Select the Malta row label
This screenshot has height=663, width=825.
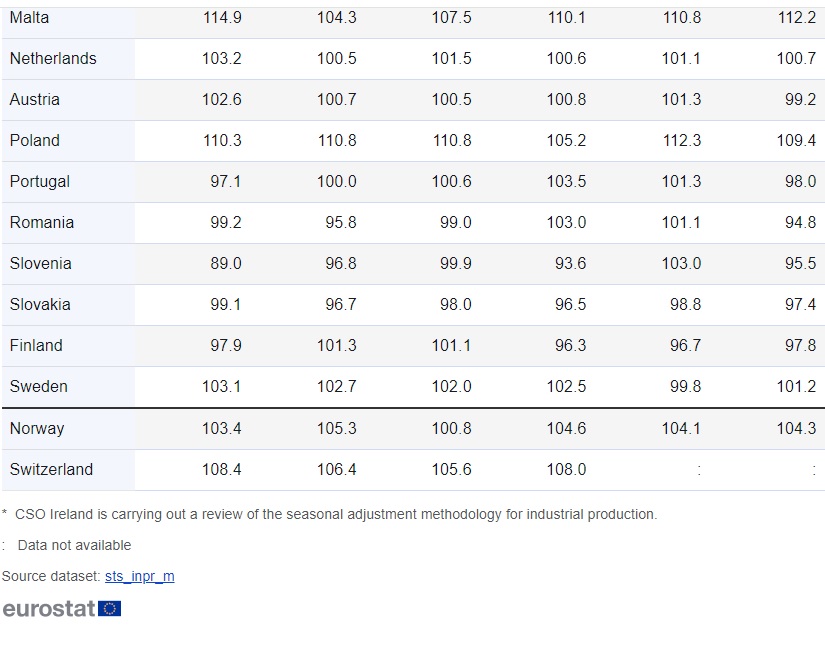pos(29,18)
